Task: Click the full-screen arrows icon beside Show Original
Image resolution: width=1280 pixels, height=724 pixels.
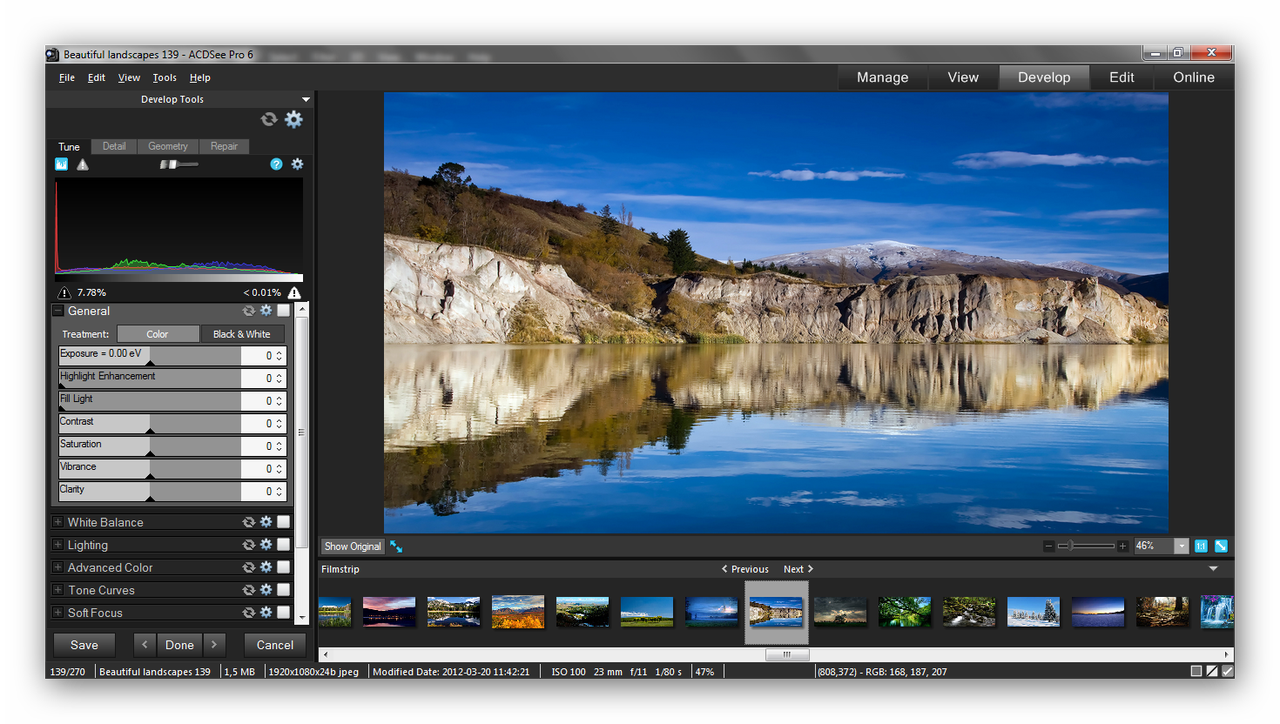Action: tap(397, 546)
